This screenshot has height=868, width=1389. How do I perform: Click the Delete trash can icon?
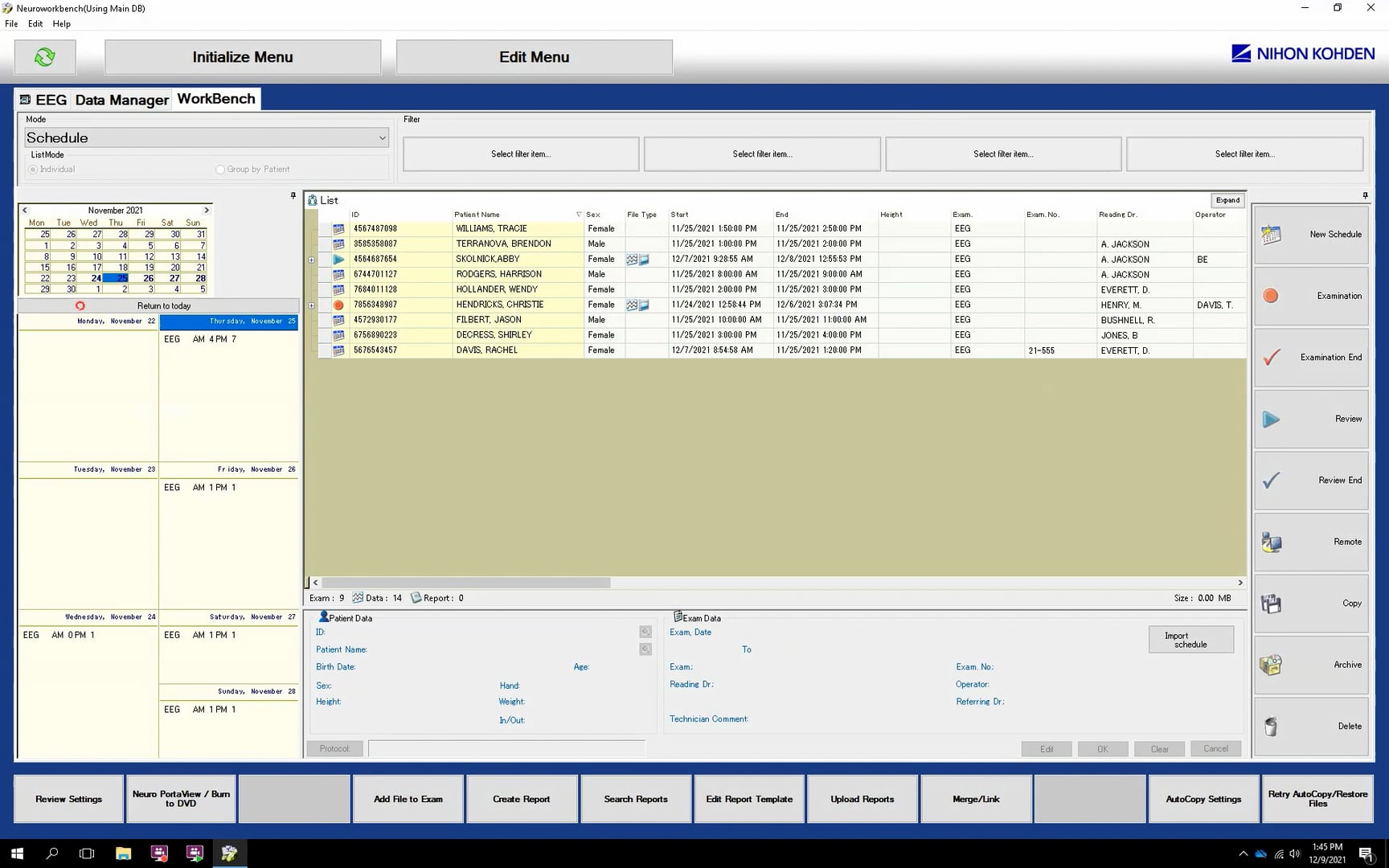1271,727
